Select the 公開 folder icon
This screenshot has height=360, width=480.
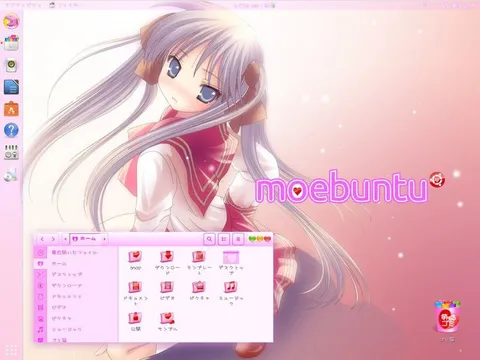135,318
